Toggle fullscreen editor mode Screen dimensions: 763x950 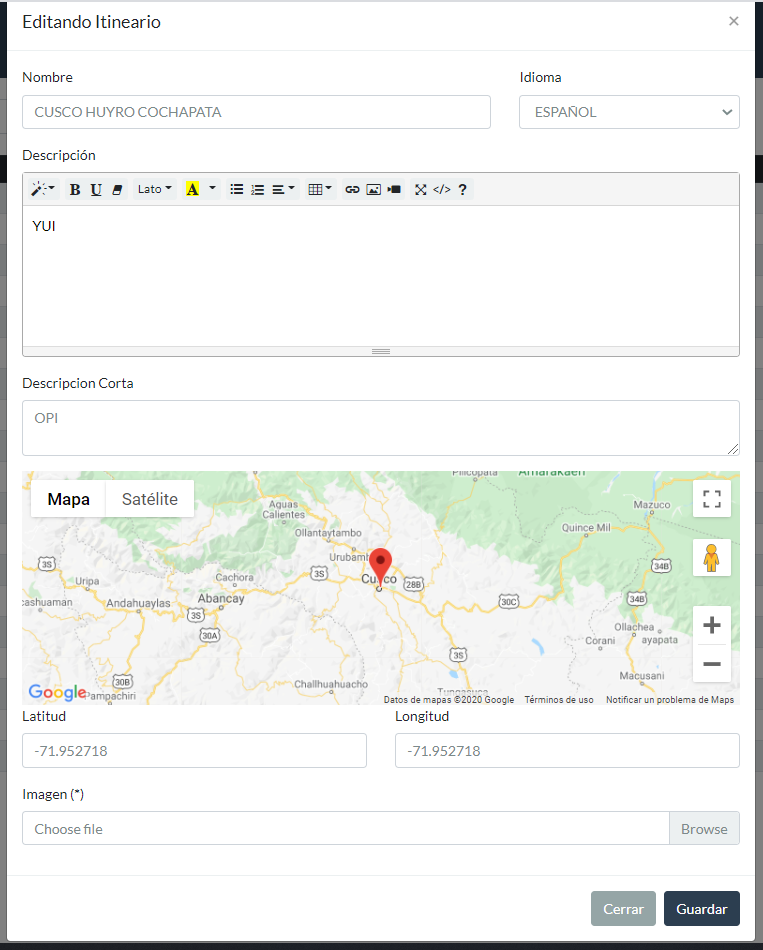click(421, 189)
